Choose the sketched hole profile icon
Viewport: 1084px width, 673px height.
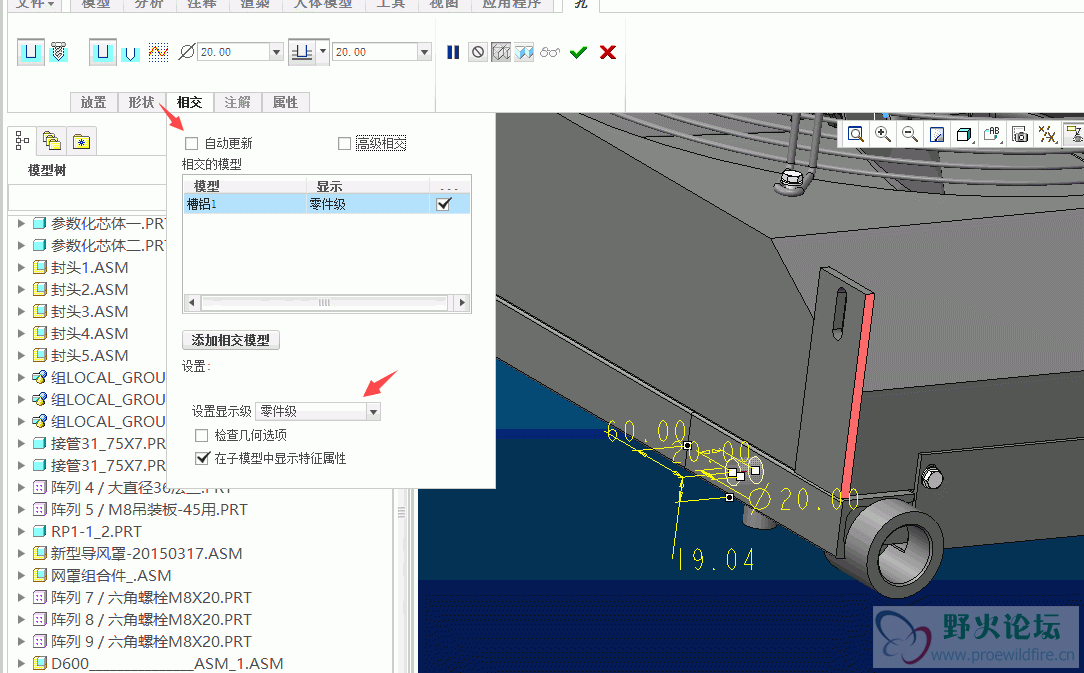pyautogui.click(x=158, y=52)
